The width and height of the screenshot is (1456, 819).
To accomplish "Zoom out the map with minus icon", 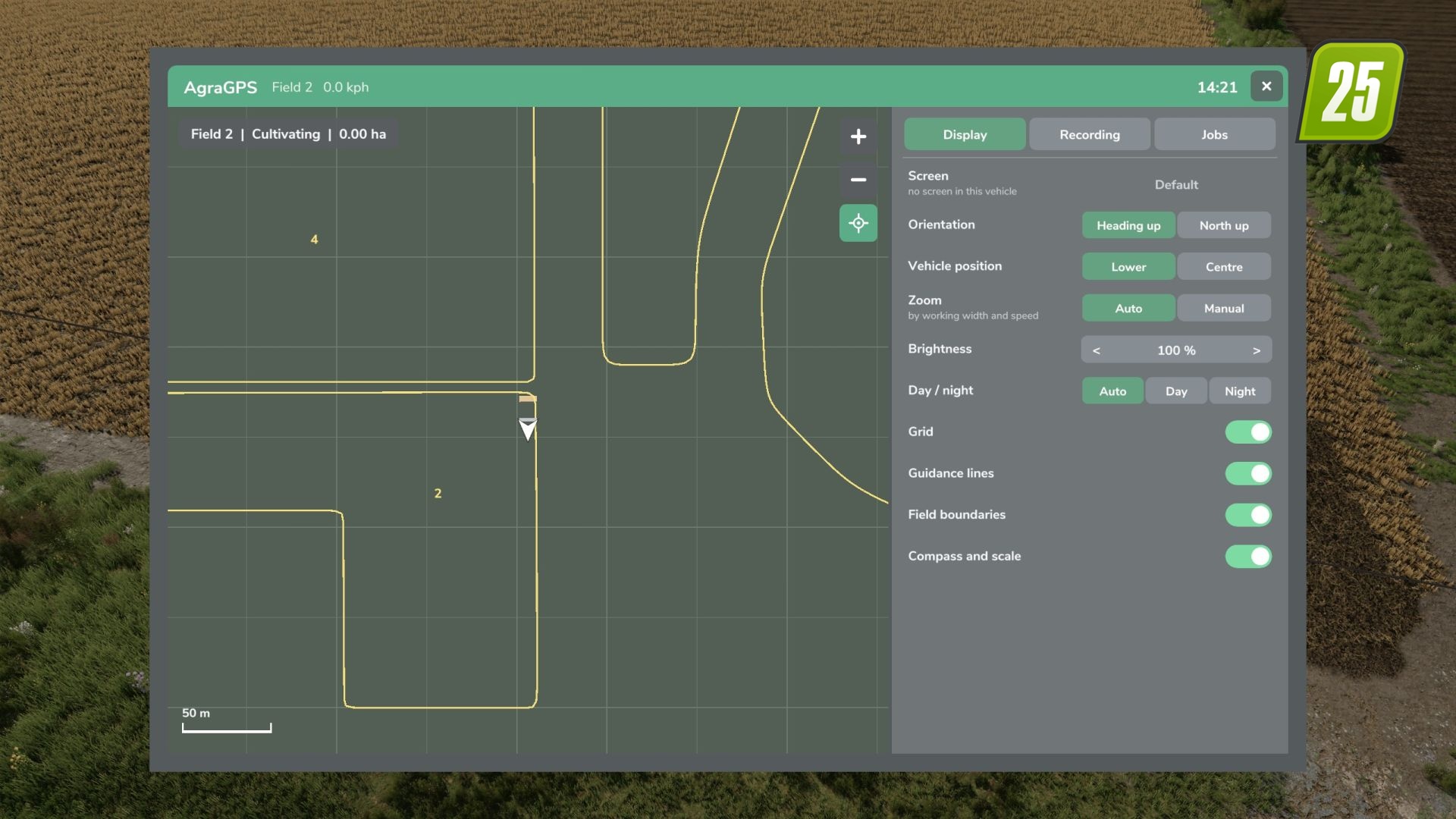I will [x=858, y=180].
